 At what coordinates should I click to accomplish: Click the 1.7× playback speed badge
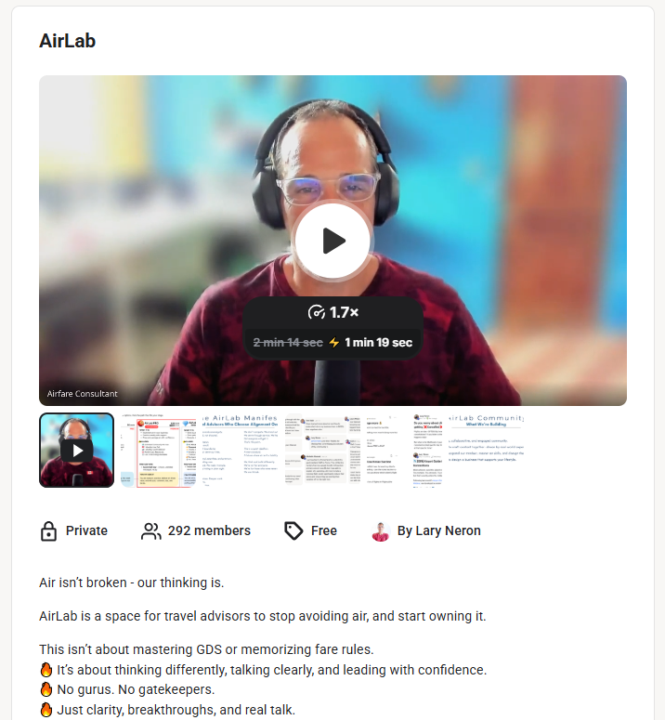333,312
